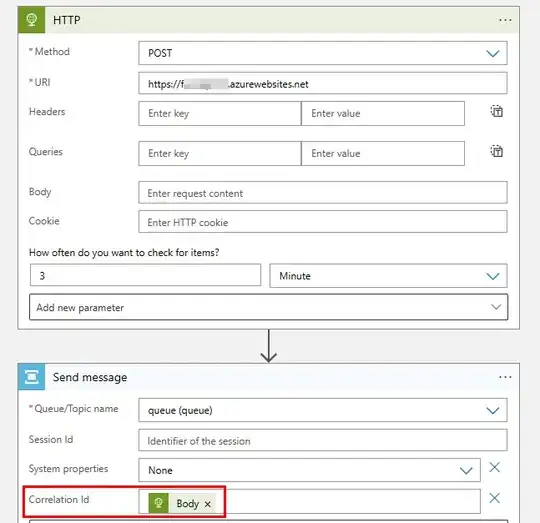The image size is (540, 523).
Task: Click the How often check items text
Action: 124,253
